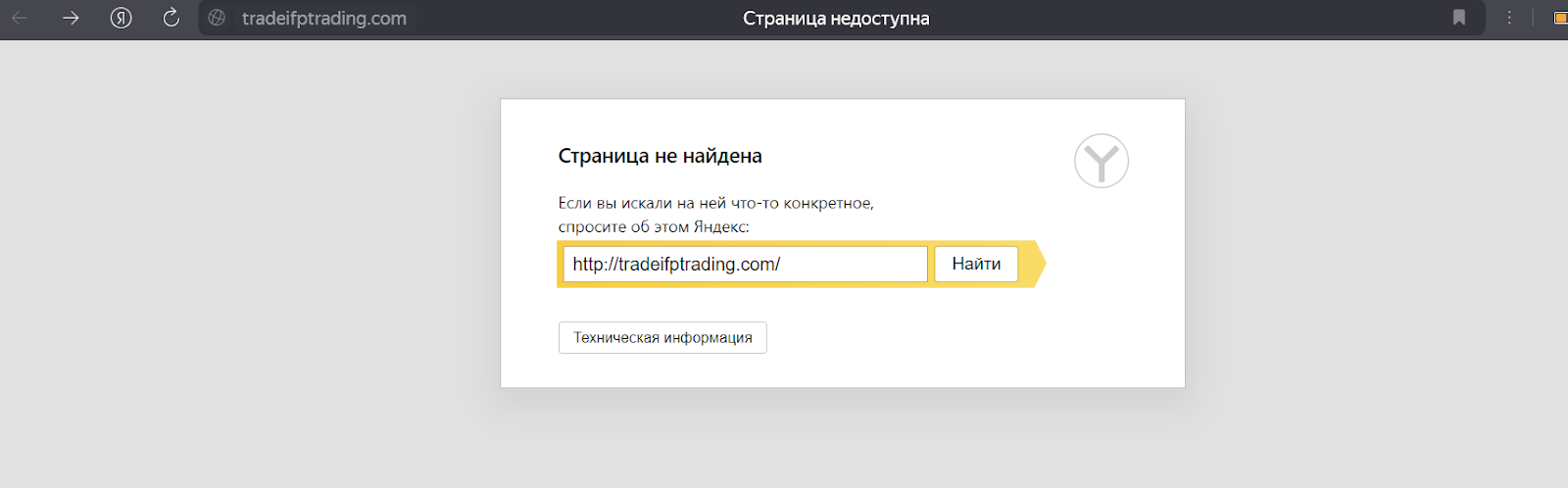Click the tradeifptrading.com address in the bar
1568x488 pixels.
(324, 19)
